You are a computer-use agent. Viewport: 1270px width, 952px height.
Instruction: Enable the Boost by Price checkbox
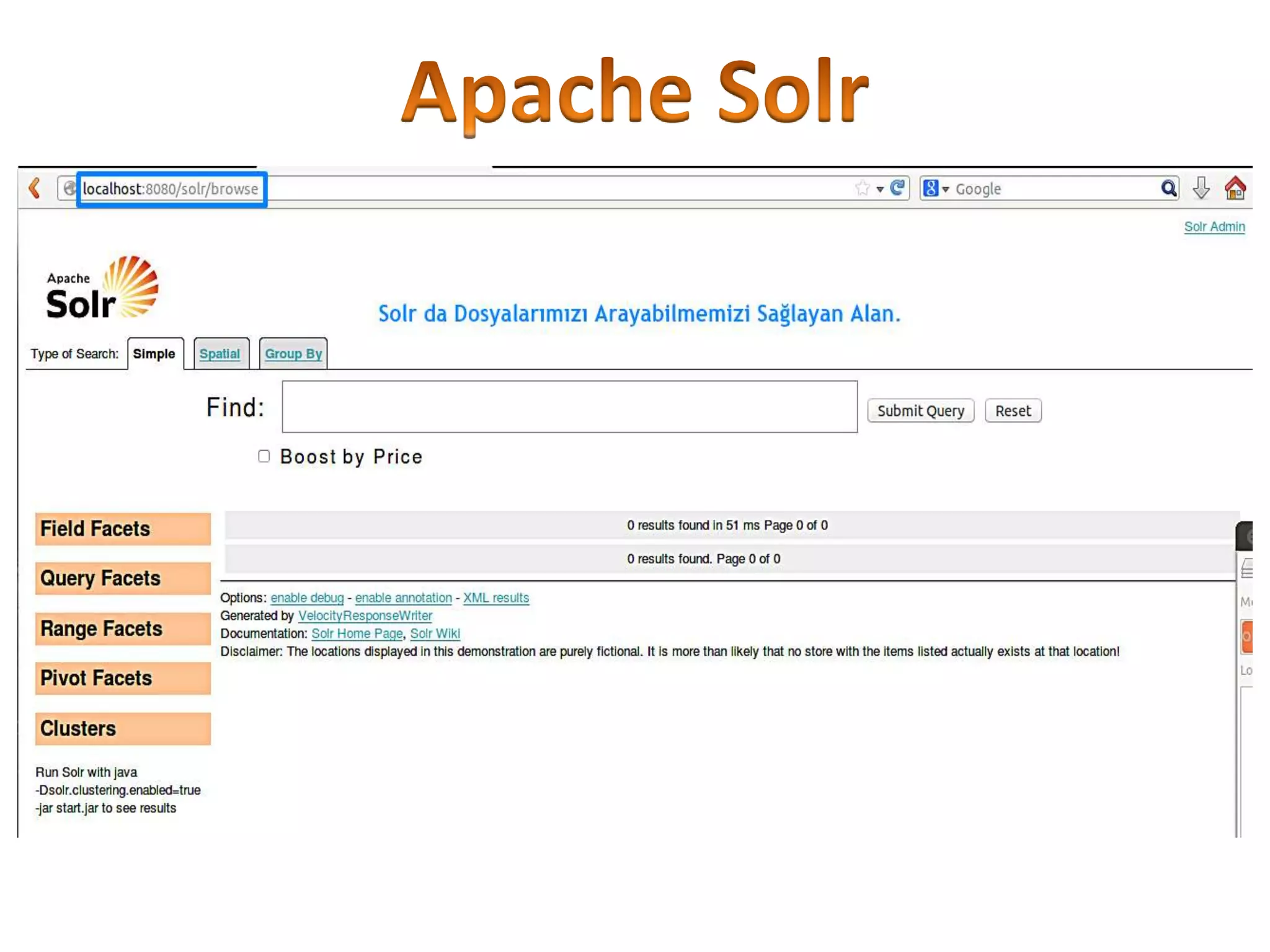pyautogui.click(x=264, y=456)
